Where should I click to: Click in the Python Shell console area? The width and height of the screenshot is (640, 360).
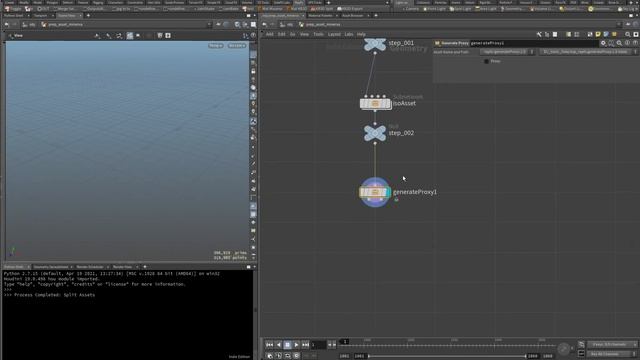(127, 314)
